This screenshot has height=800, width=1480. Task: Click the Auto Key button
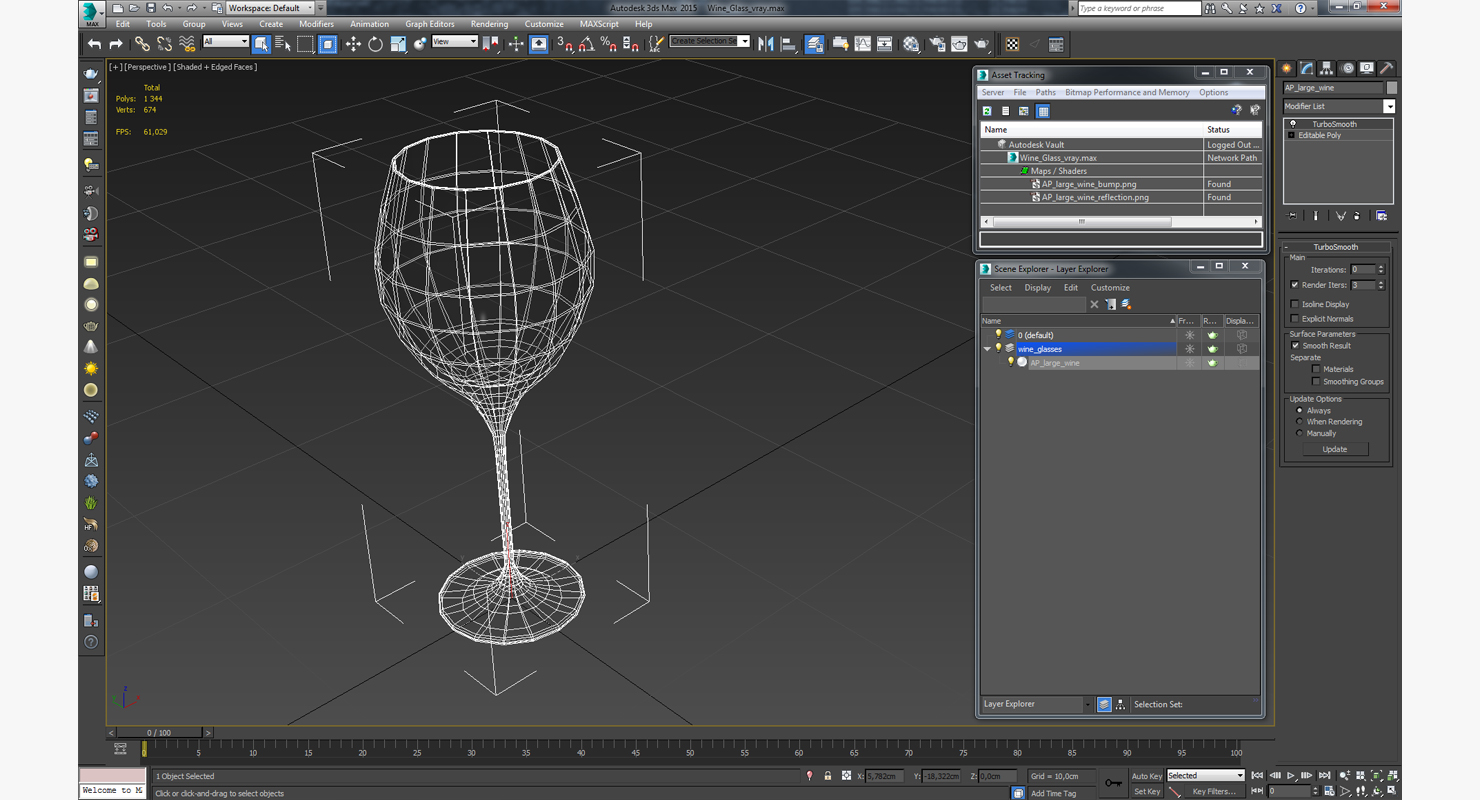pyautogui.click(x=1147, y=776)
